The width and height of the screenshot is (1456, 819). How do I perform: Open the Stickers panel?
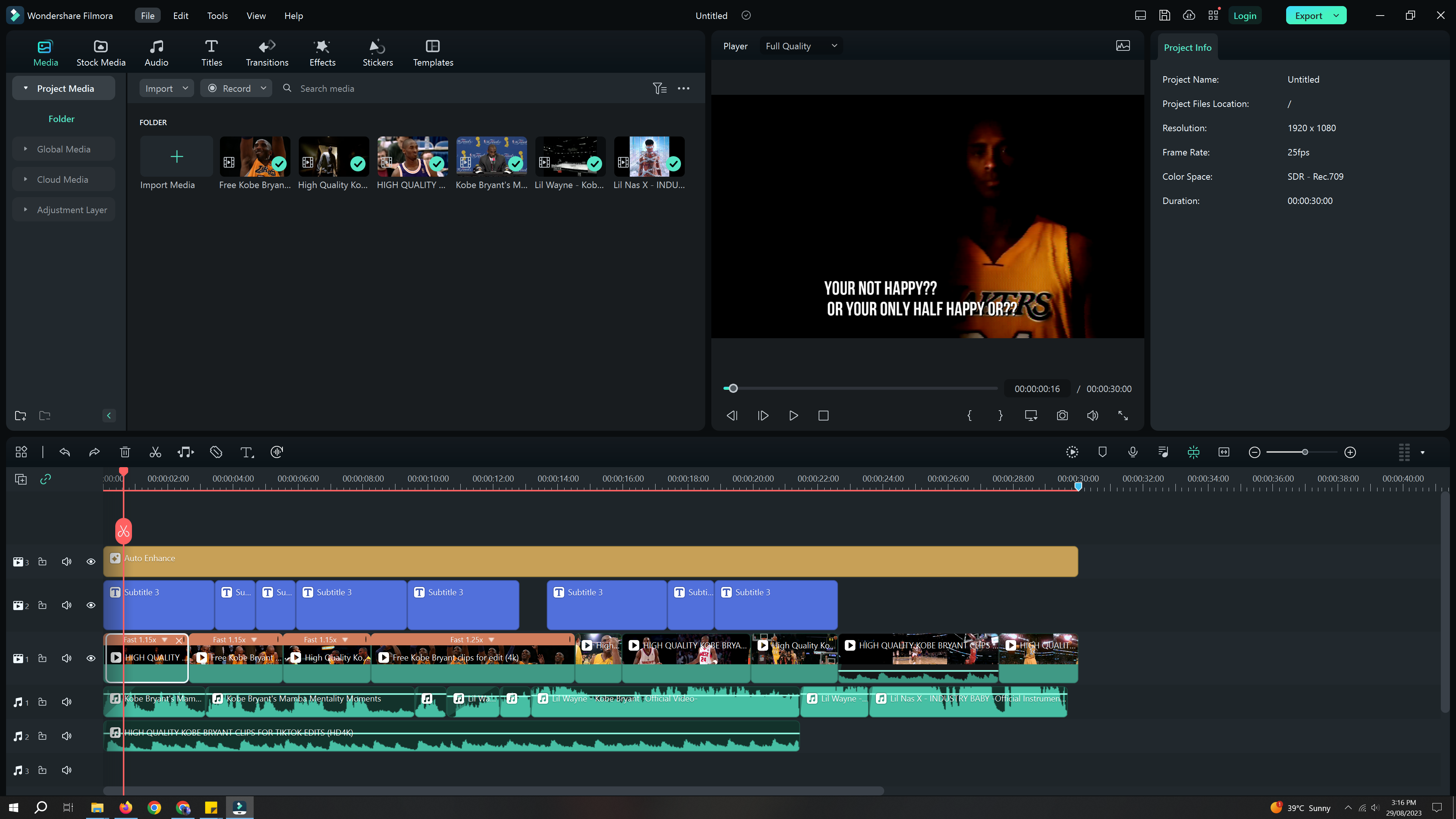[378, 53]
